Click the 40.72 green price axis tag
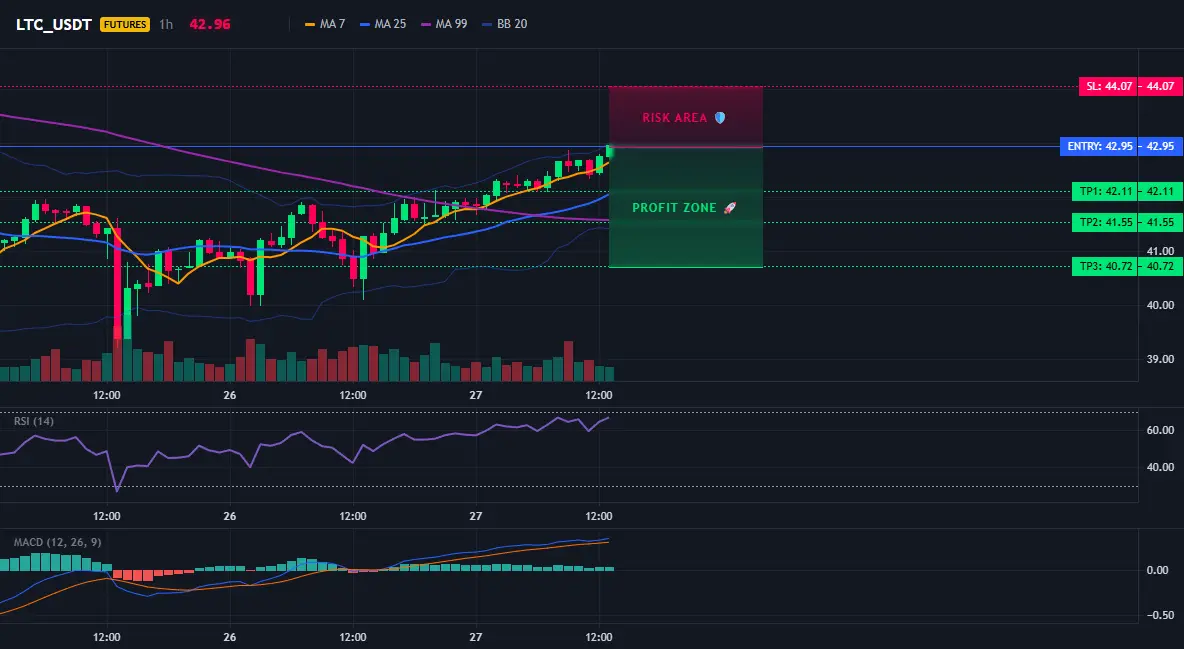This screenshot has width=1184, height=649. pos(1161,266)
